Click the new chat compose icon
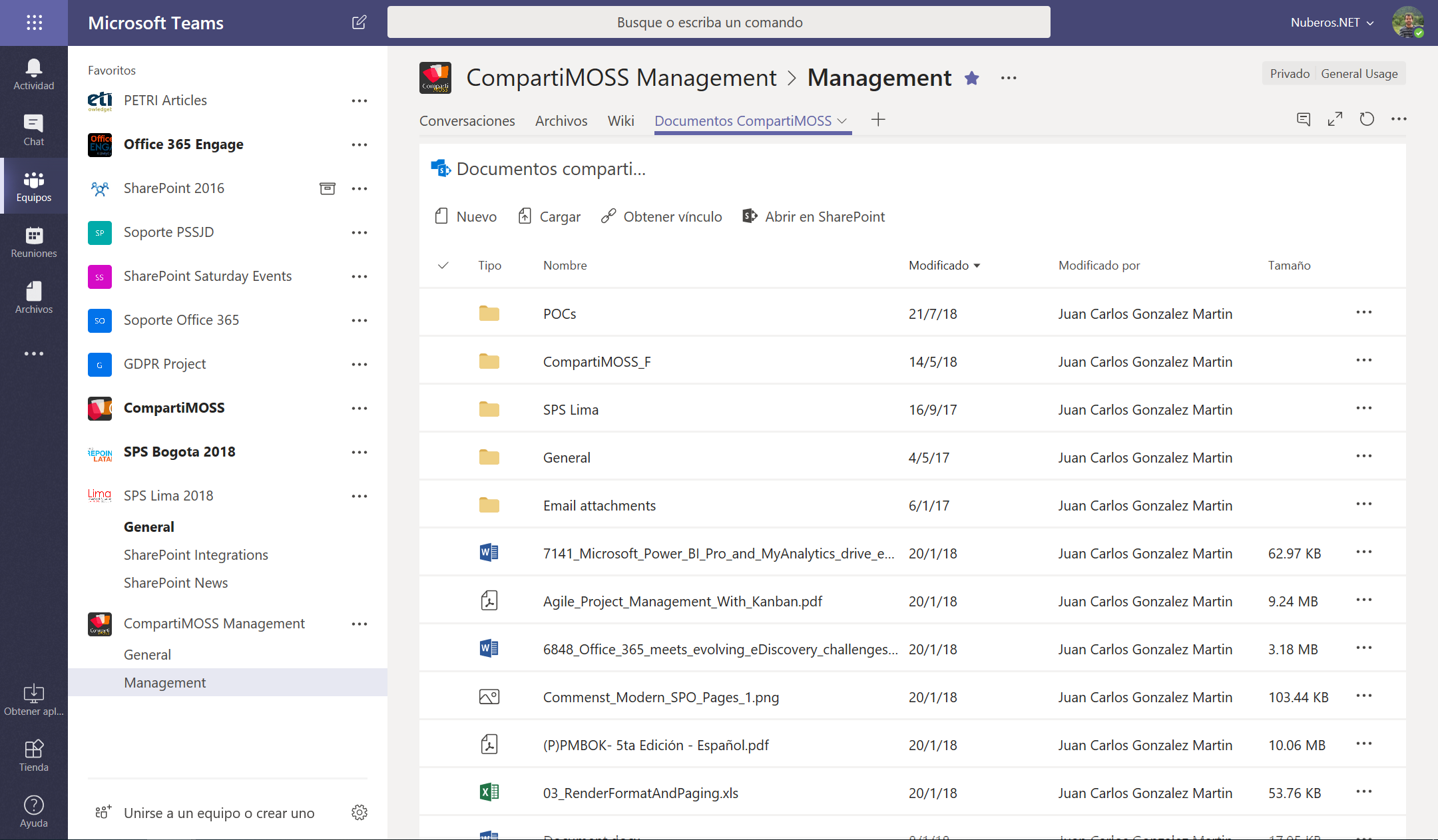Screen dimensions: 1438x840 point(359,23)
